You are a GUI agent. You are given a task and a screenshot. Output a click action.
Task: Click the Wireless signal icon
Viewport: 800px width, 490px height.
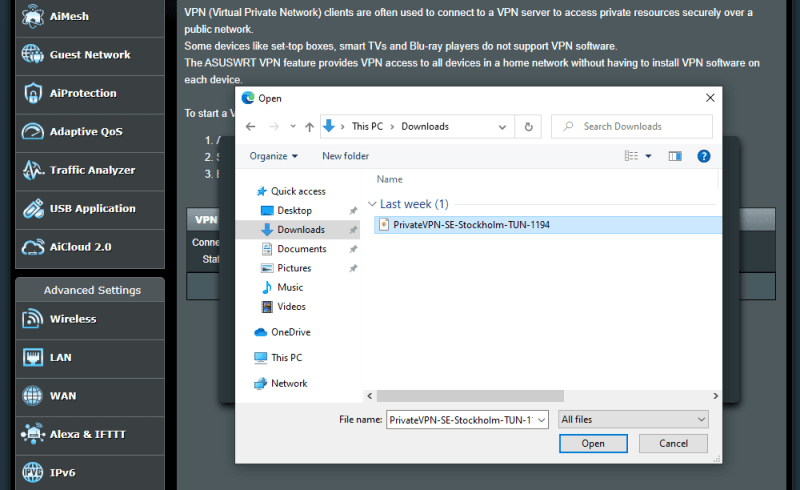click(x=33, y=318)
